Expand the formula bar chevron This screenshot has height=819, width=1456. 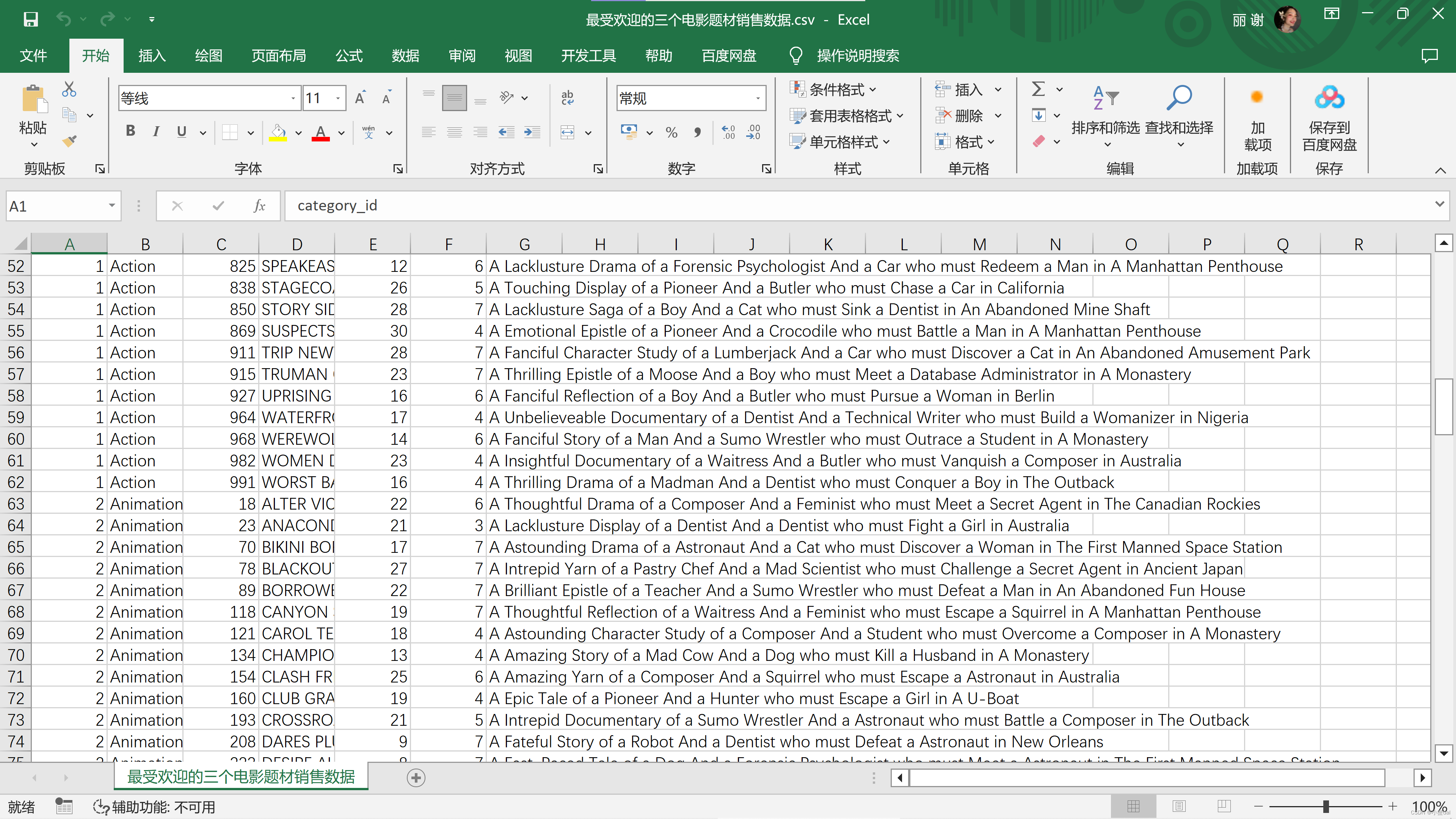(x=1439, y=204)
